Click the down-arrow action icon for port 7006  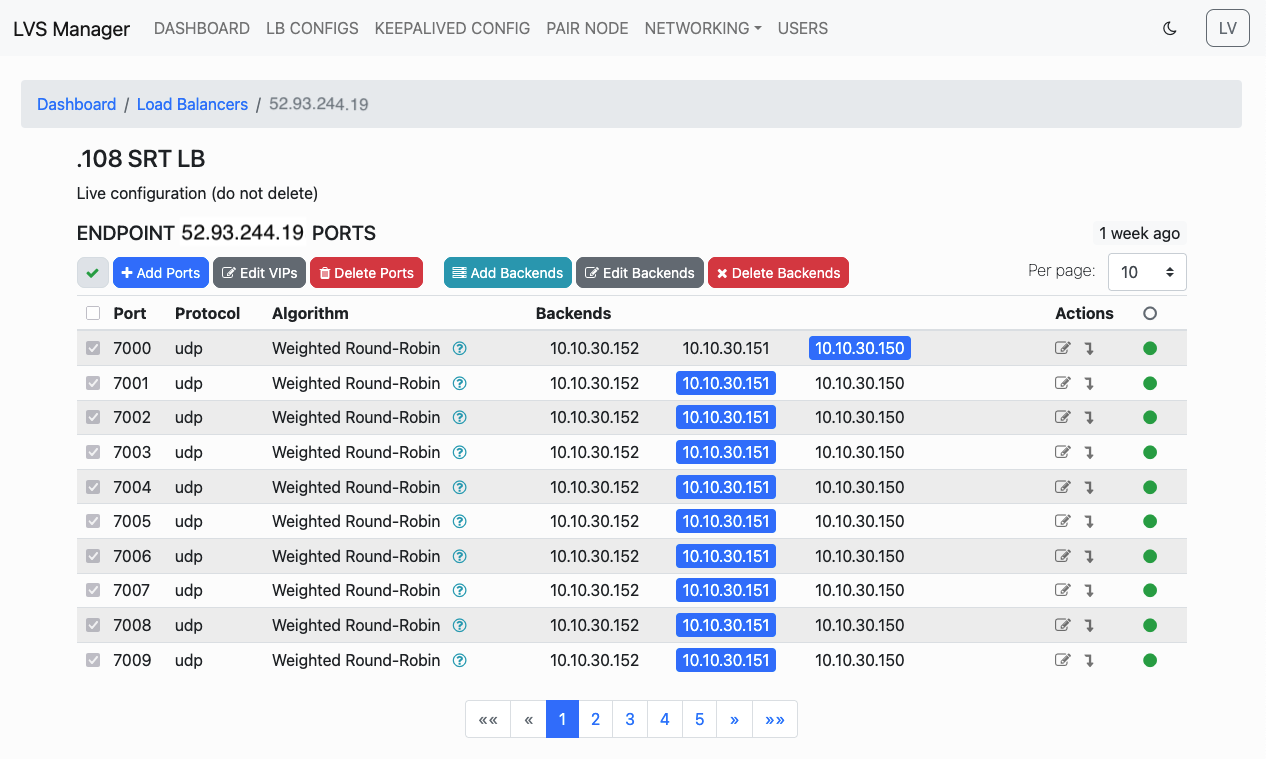(x=1089, y=556)
